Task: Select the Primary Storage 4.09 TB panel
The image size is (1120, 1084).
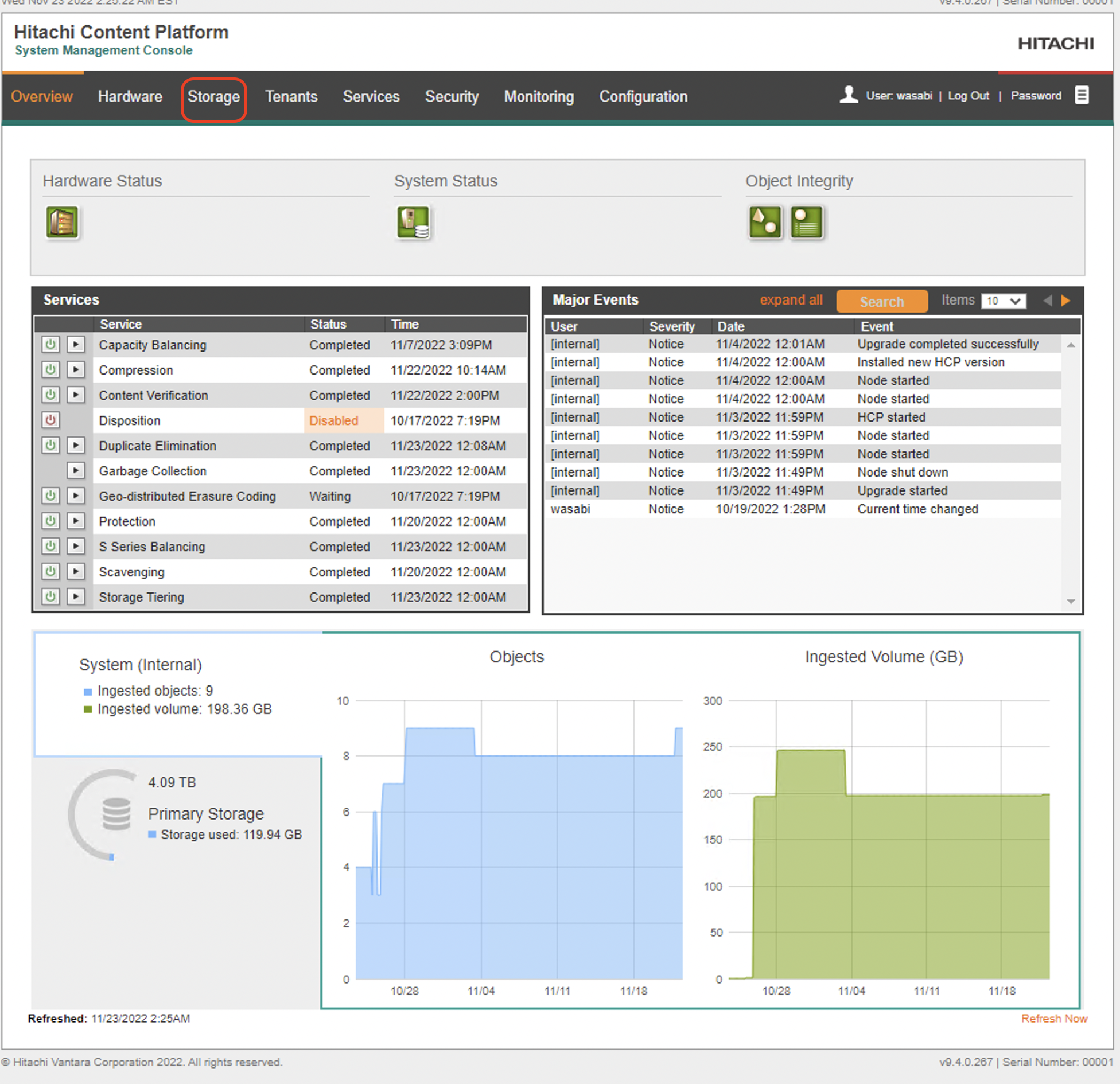Action: 178,882
